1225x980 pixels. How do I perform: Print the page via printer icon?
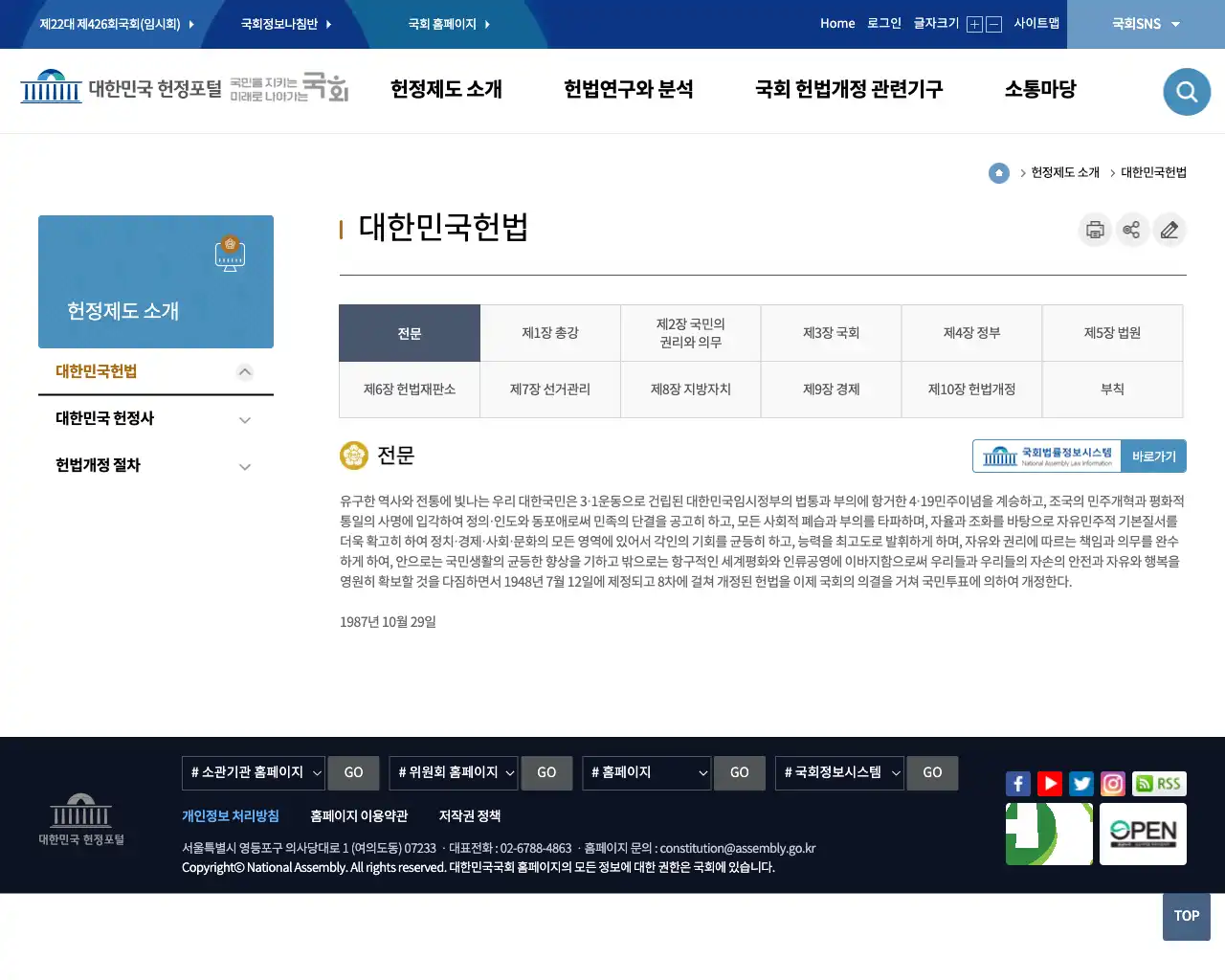tap(1095, 230)
